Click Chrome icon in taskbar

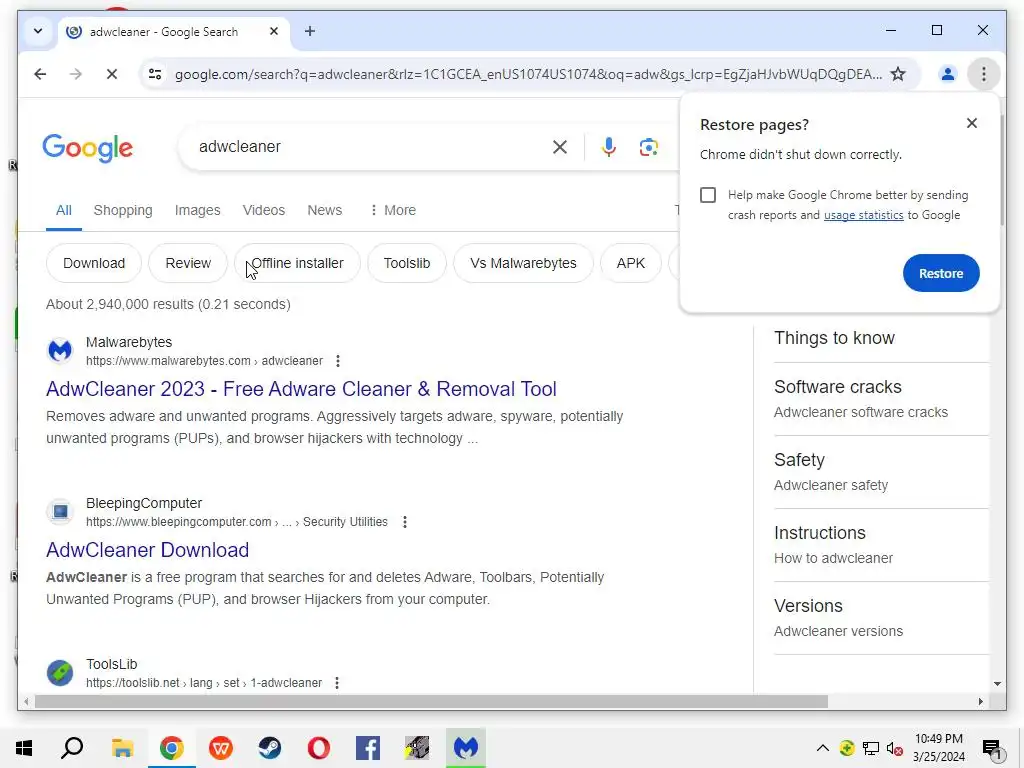click(x=171, y=748)
